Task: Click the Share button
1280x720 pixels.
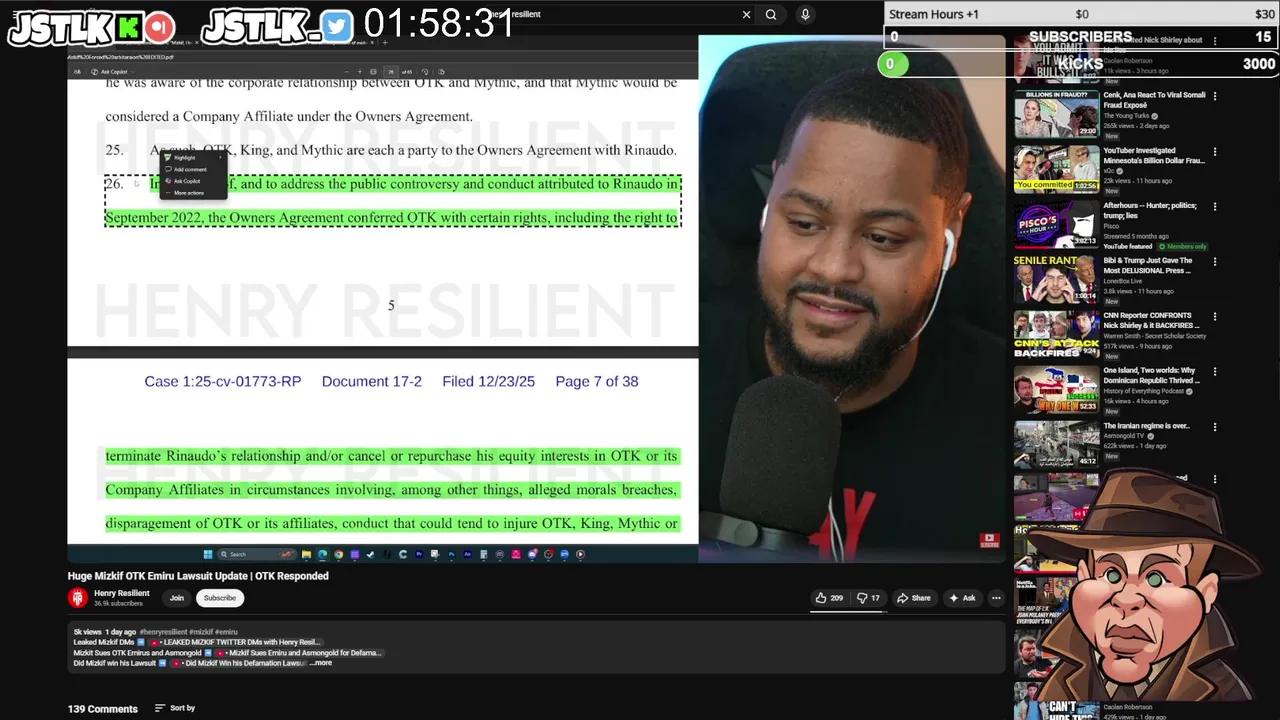Action: [x=913, y=598]
